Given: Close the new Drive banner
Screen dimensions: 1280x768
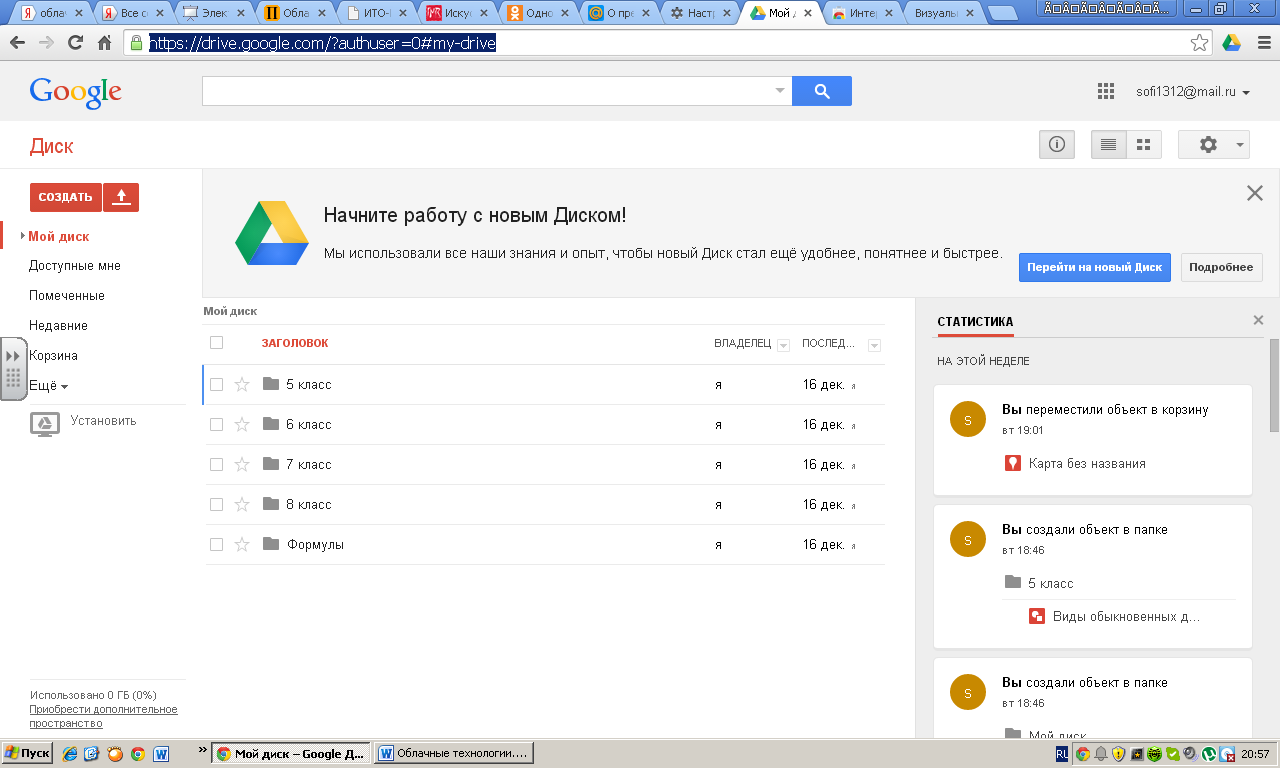Looking at the screenshot, I should click(x=1255, y=193).
